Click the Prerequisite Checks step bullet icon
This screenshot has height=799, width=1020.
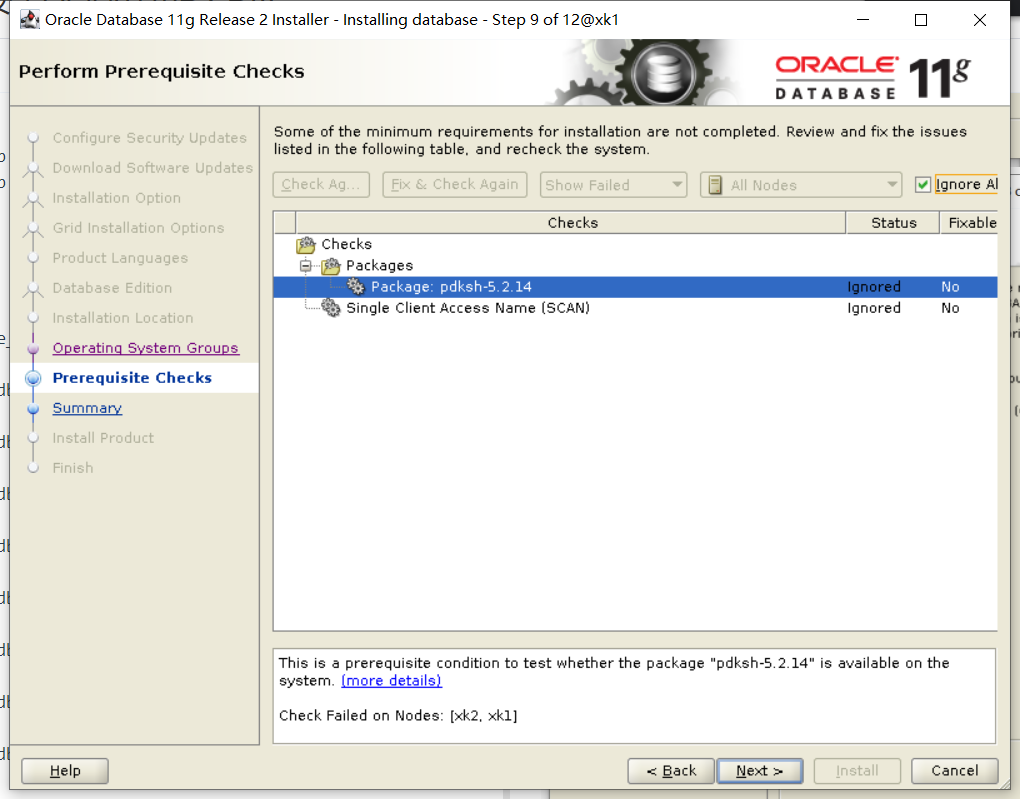pyautogui.click(x=33, y=378)
